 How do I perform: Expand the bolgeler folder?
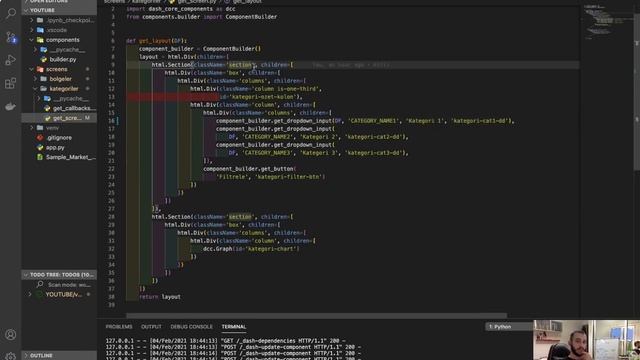pos(36,79)
